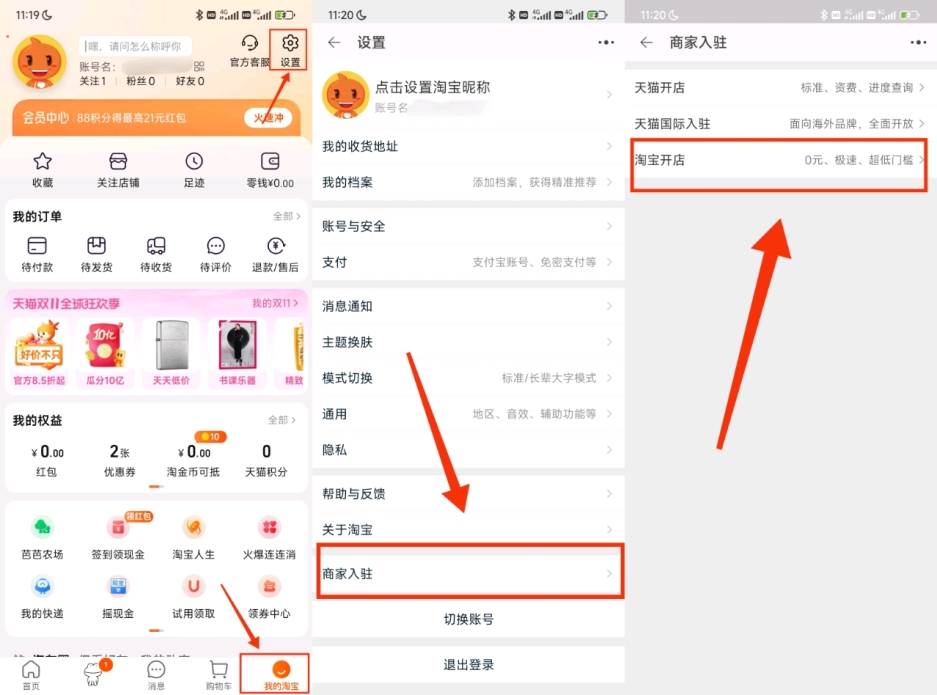The image size is (937, 695).
Task: Open more options on 商家入驻 screen
Action: point(918,42)
